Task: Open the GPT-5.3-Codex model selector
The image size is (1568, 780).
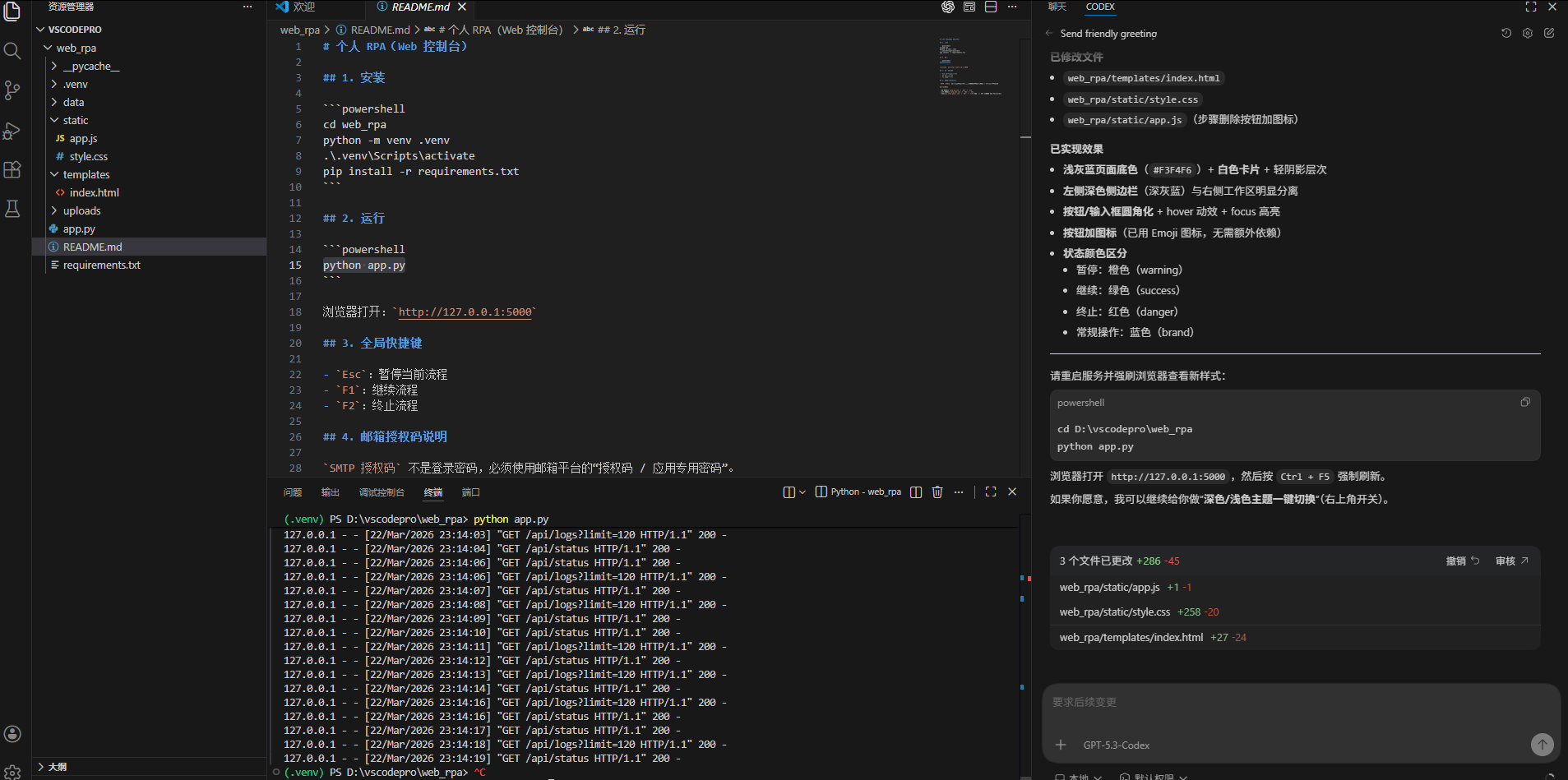Action: (1117, 745)
